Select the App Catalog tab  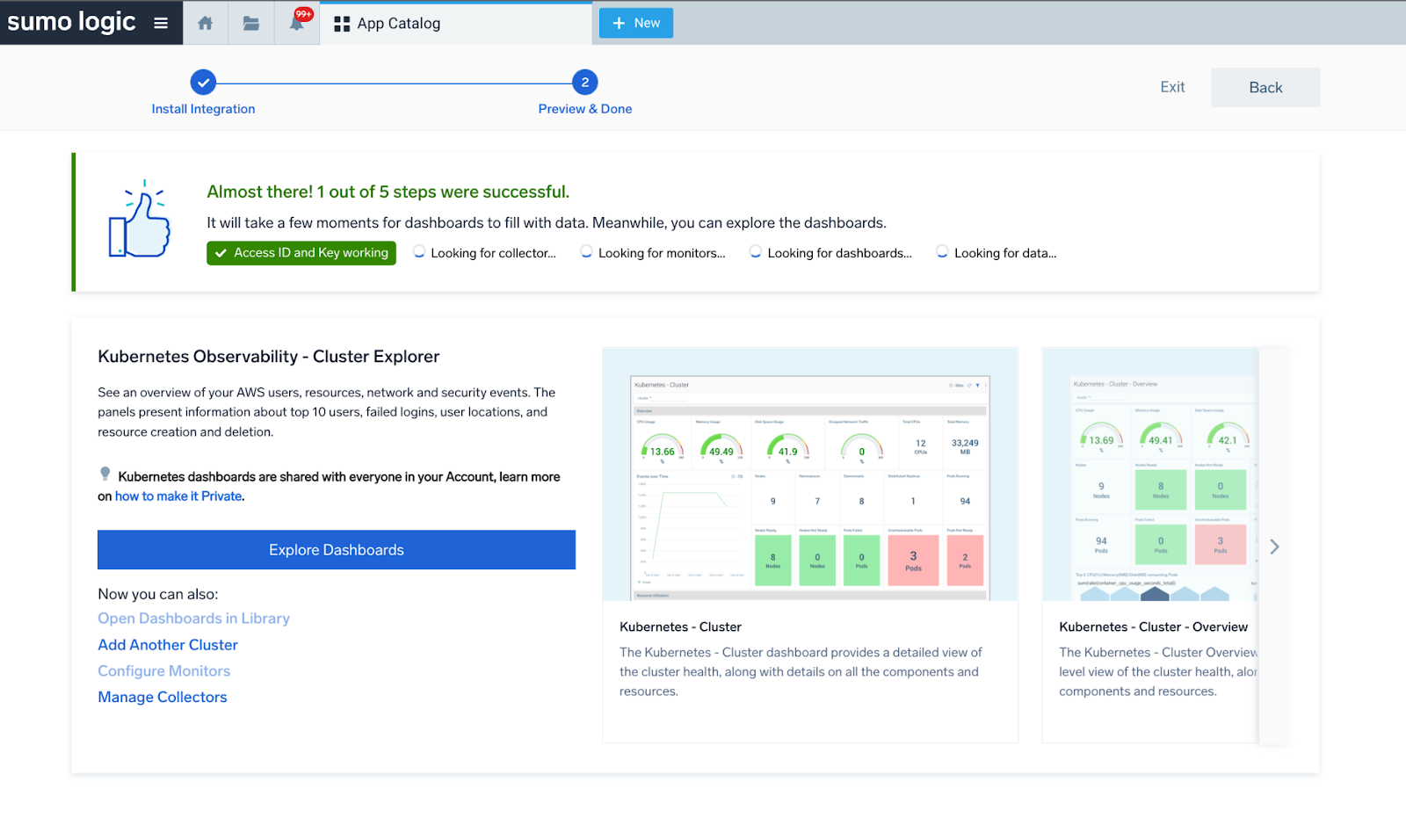[x=456, y=23]
